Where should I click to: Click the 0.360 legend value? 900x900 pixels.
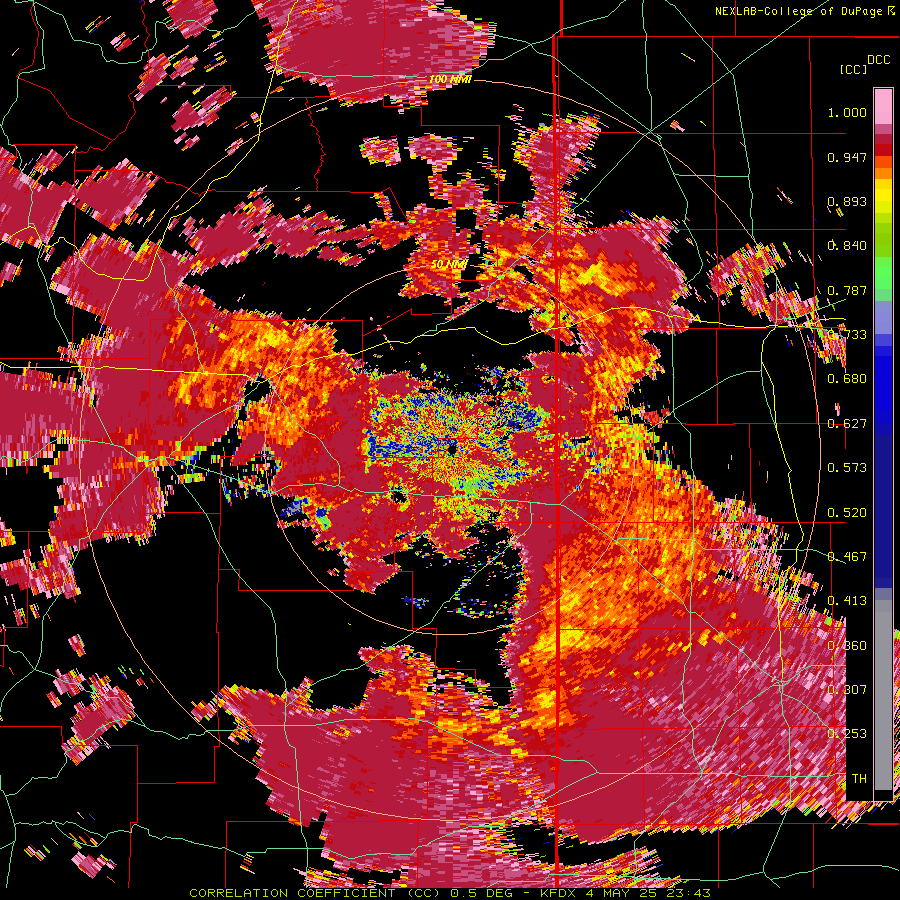(847, 646)
